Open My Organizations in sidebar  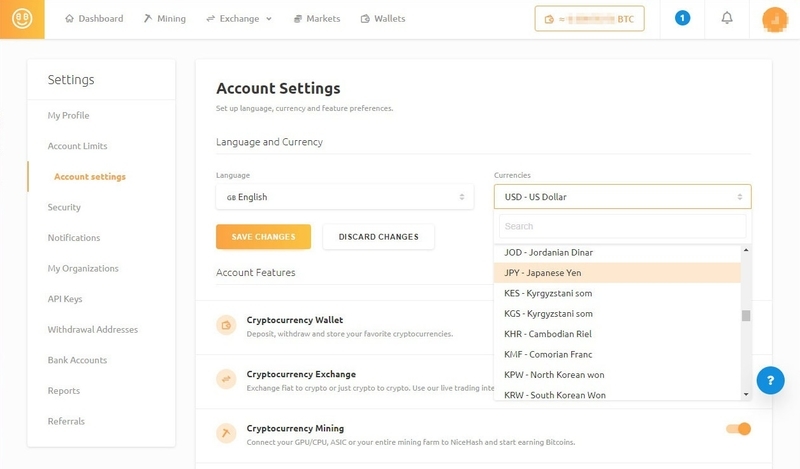point(83,268)
